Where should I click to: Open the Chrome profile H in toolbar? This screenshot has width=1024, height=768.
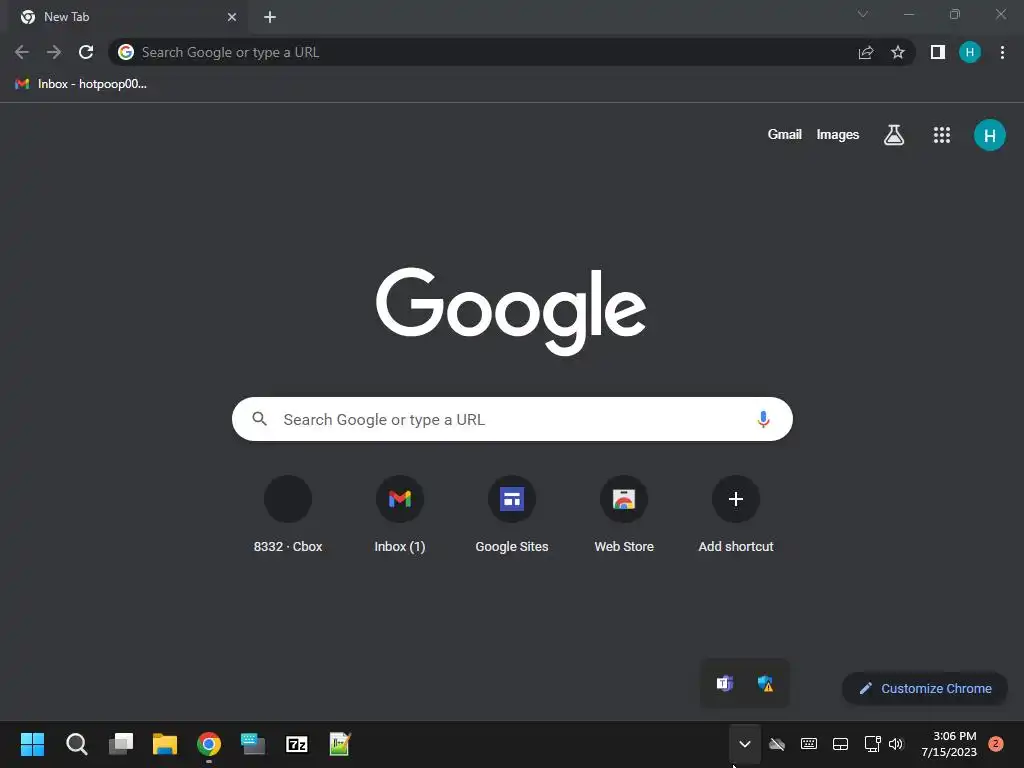[x=970, y=52]
